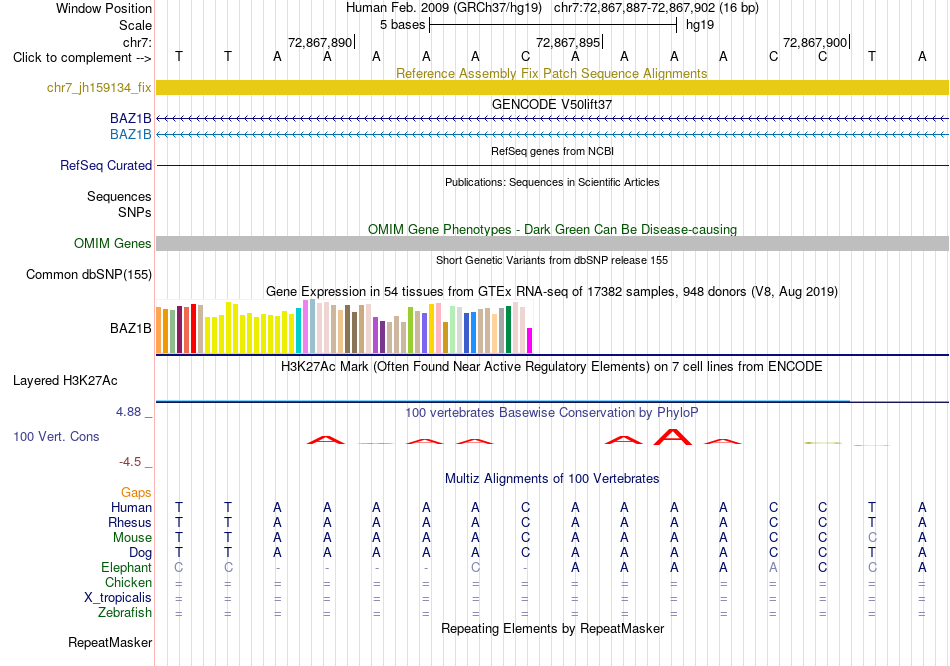
Task: Open 'Multiz Alignments of 100 Vertebrates' title
Action: point(552,479)
